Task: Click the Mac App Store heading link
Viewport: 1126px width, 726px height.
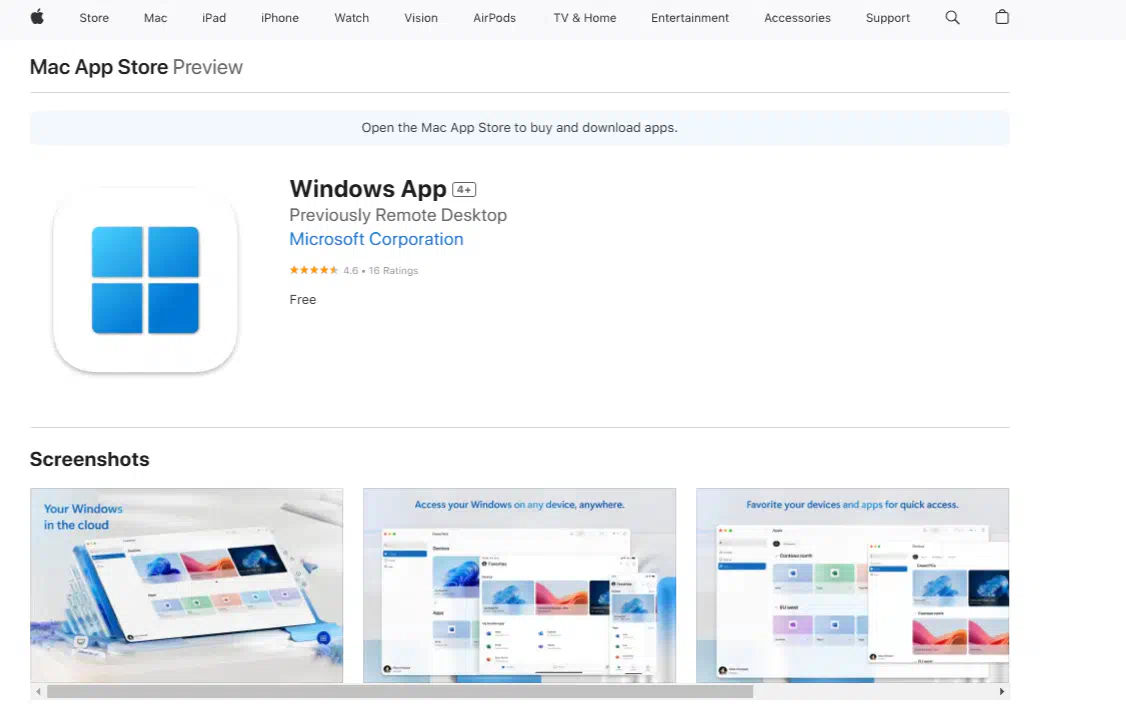Action: (99, 67)
